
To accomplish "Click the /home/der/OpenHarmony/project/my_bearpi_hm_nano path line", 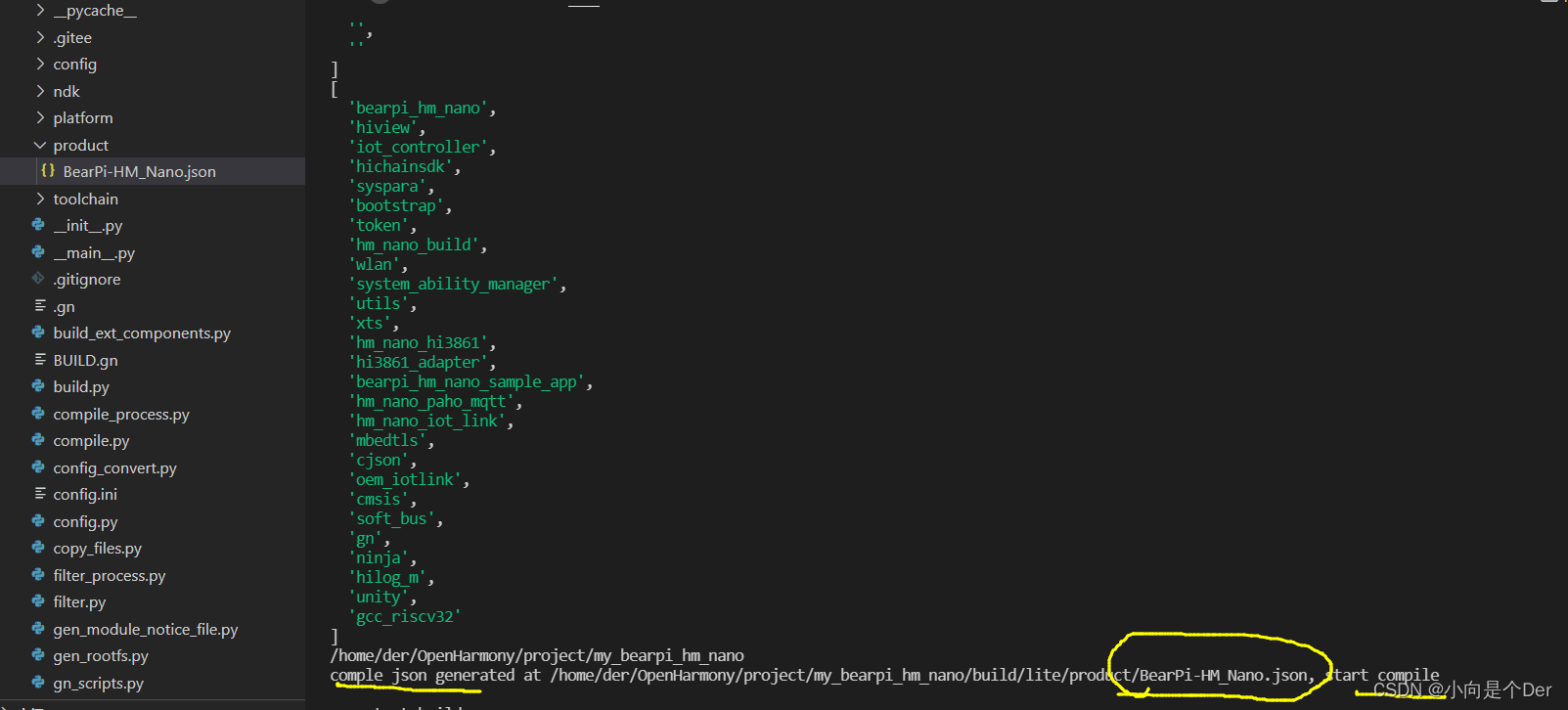I will coord(537,655).
